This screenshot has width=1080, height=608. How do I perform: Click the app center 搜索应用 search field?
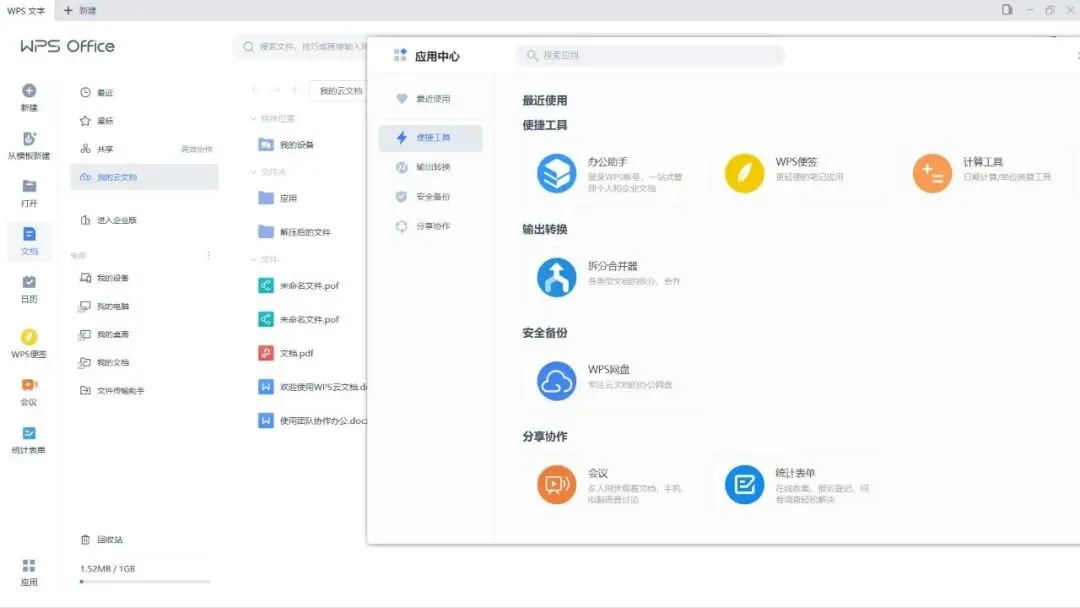[x=650, y=55]
